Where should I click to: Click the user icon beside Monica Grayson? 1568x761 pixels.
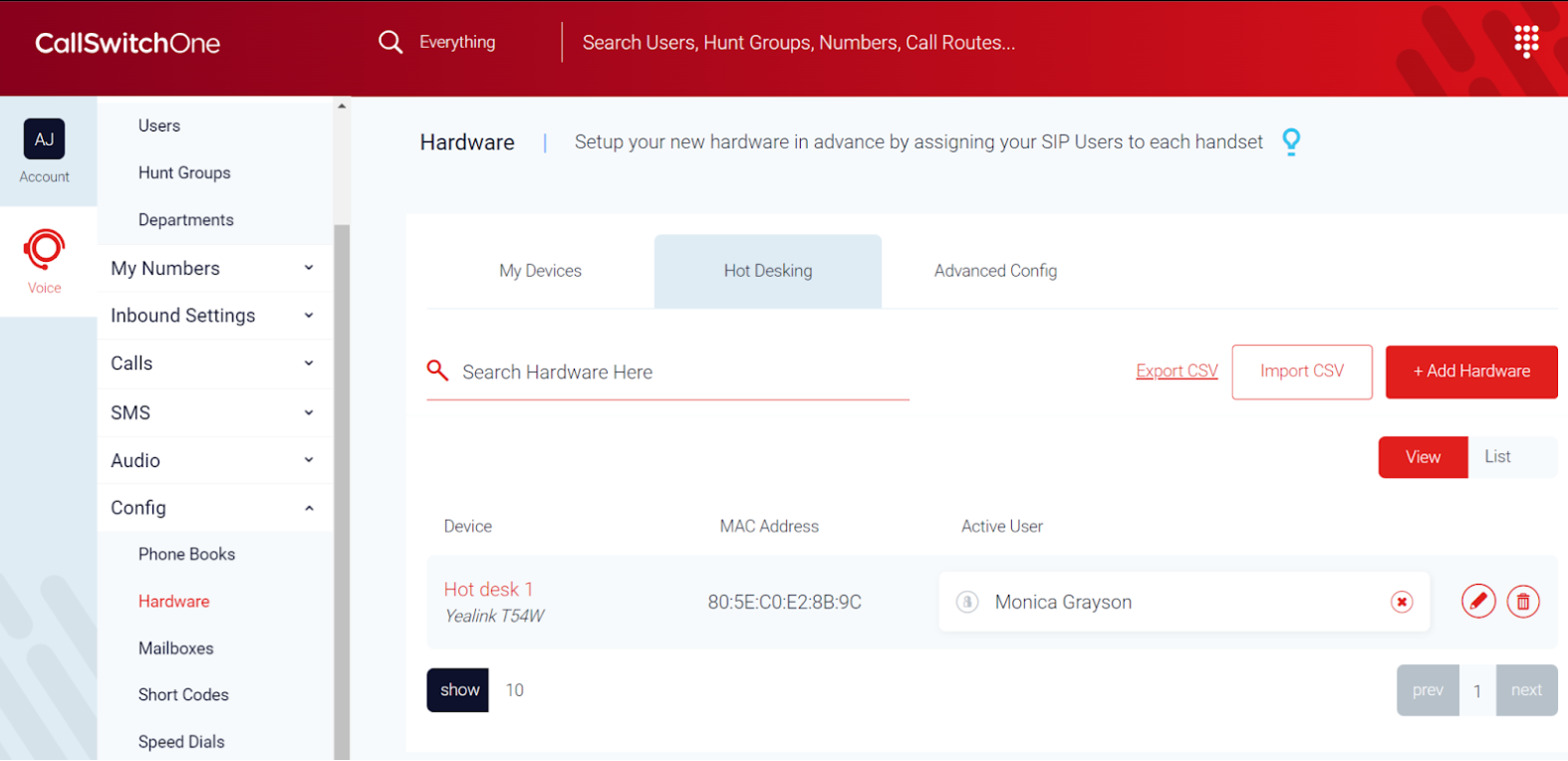point(967,602)
